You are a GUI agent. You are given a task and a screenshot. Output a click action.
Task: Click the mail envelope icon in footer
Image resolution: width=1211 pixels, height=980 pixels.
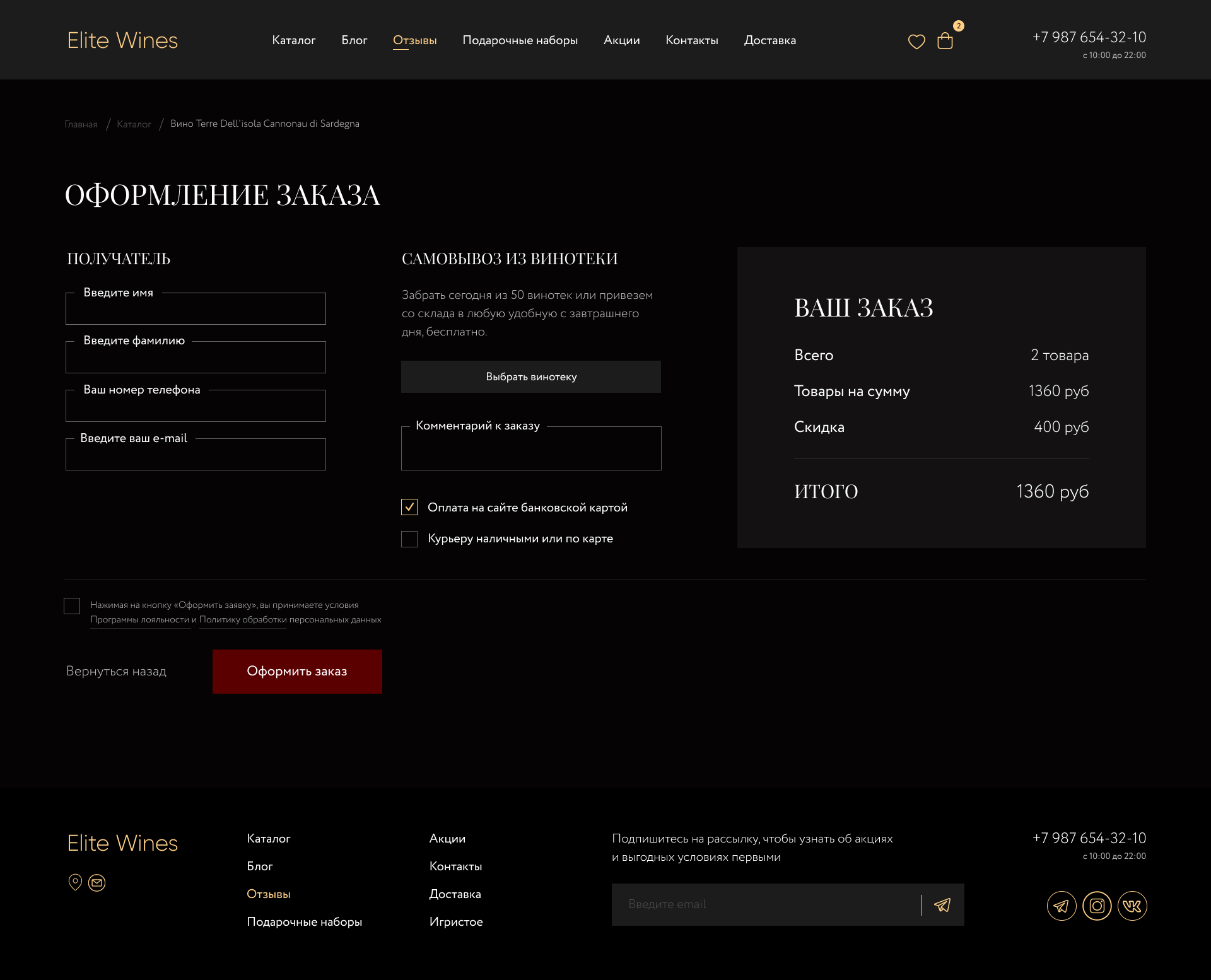[97, 883]
